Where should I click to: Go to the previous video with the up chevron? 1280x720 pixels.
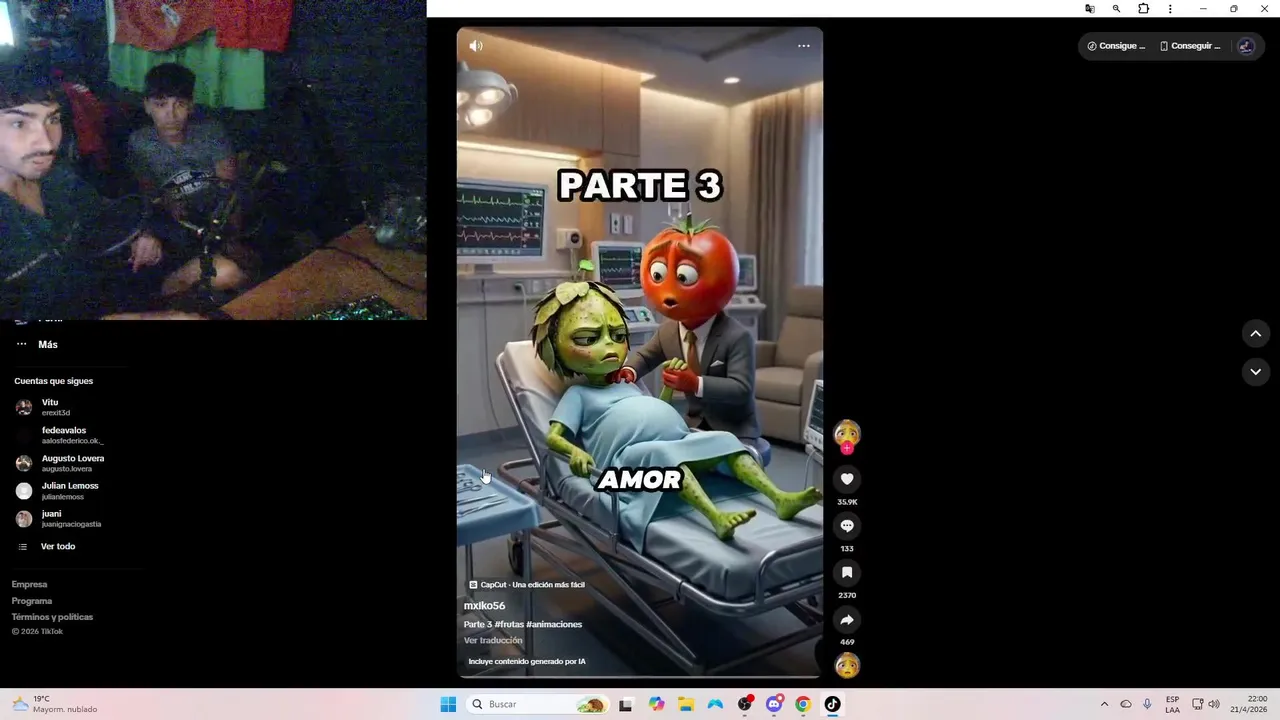click(1256, 333)
